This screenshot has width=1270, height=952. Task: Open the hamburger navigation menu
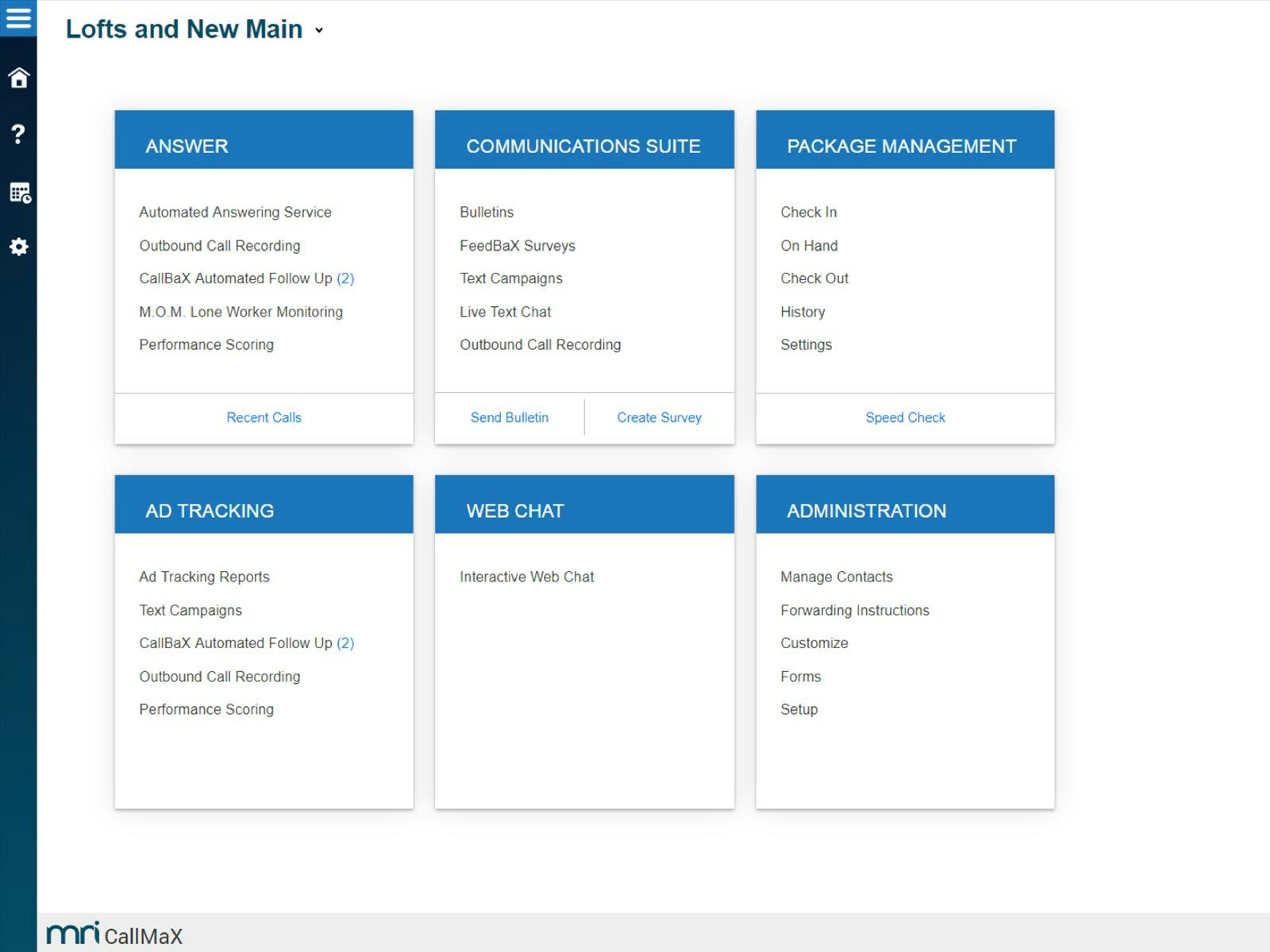[19, 17]
